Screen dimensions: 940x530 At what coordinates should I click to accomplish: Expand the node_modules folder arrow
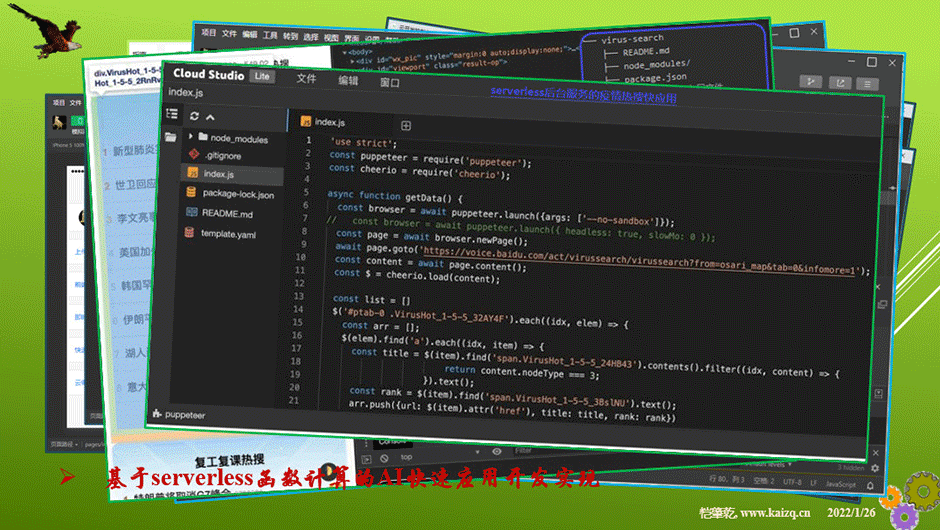pyautogui.click(x=191, y=136)
